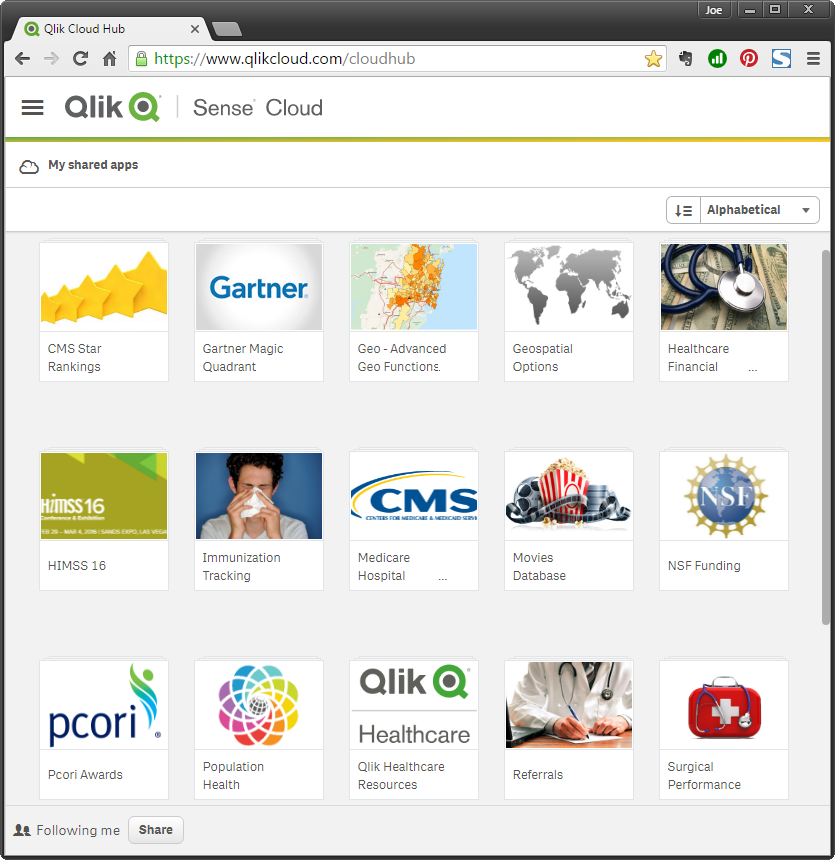
Task: Click the browser home button
Action: 109,59
